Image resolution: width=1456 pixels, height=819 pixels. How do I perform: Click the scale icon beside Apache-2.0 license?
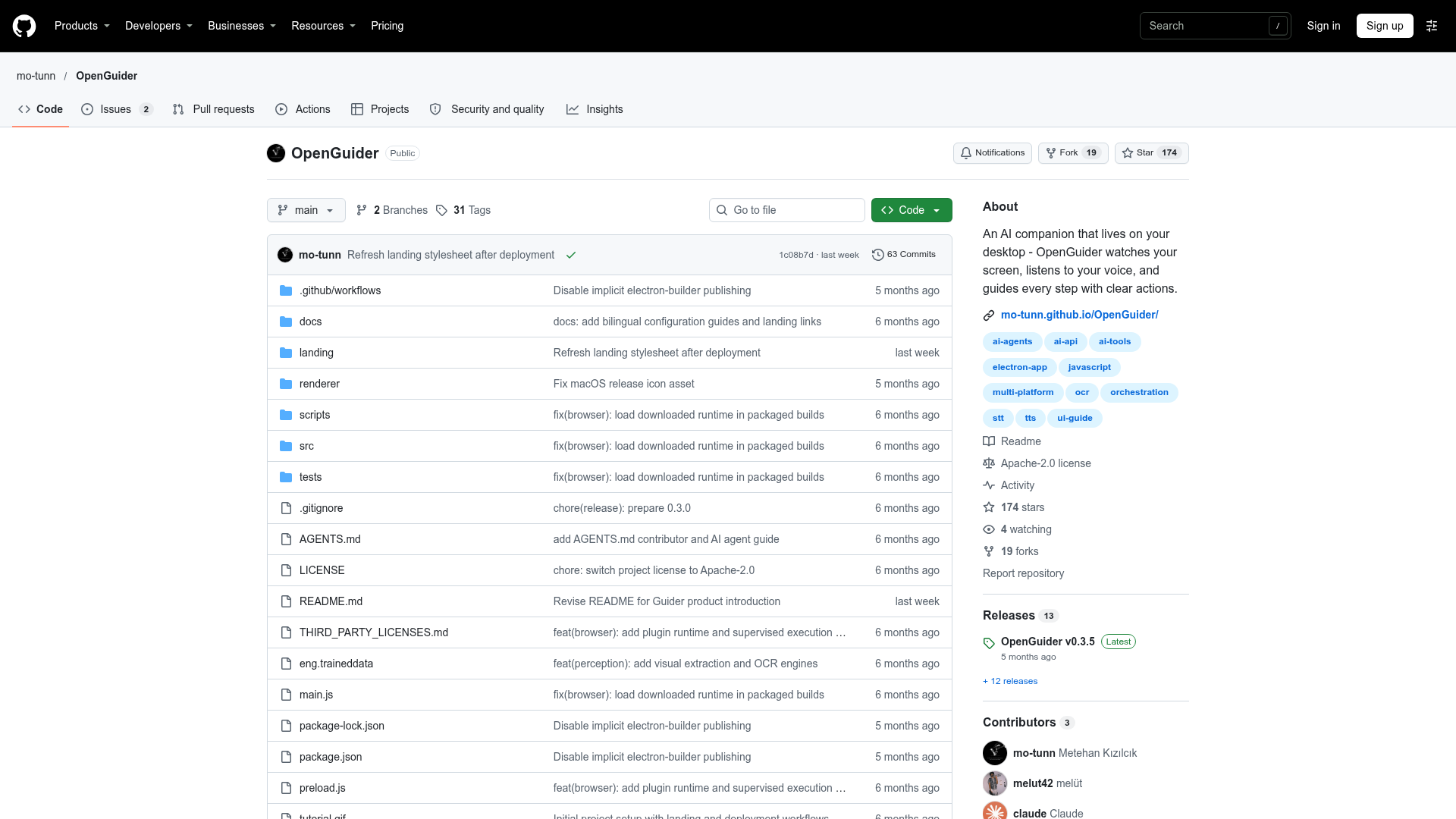pos(989,463)
